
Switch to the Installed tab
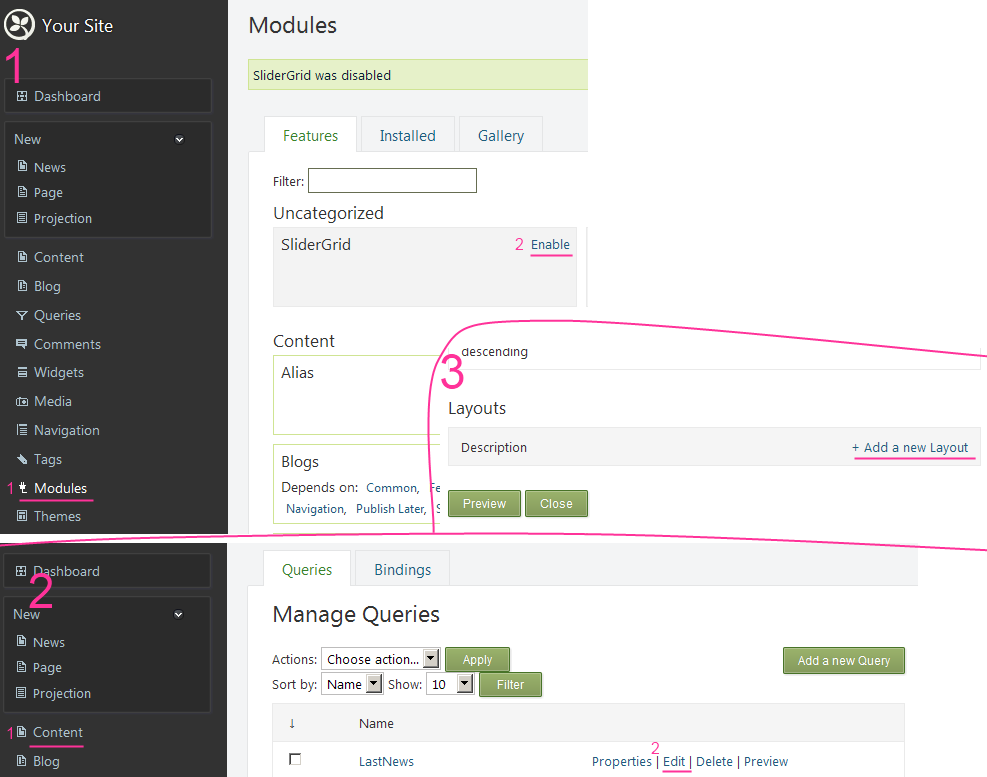(407, 136)
